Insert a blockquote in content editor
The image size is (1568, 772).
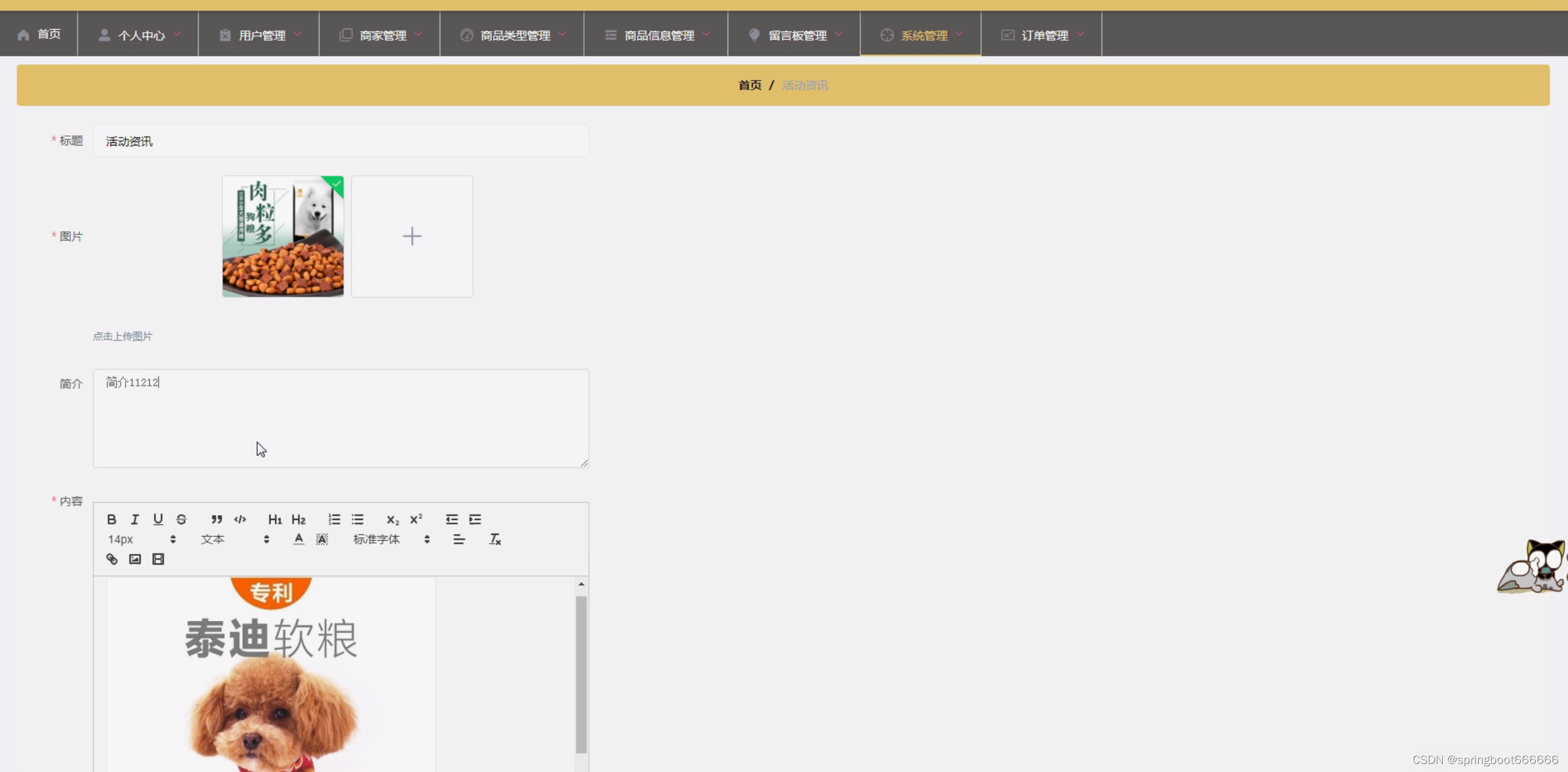click(216, 519)
